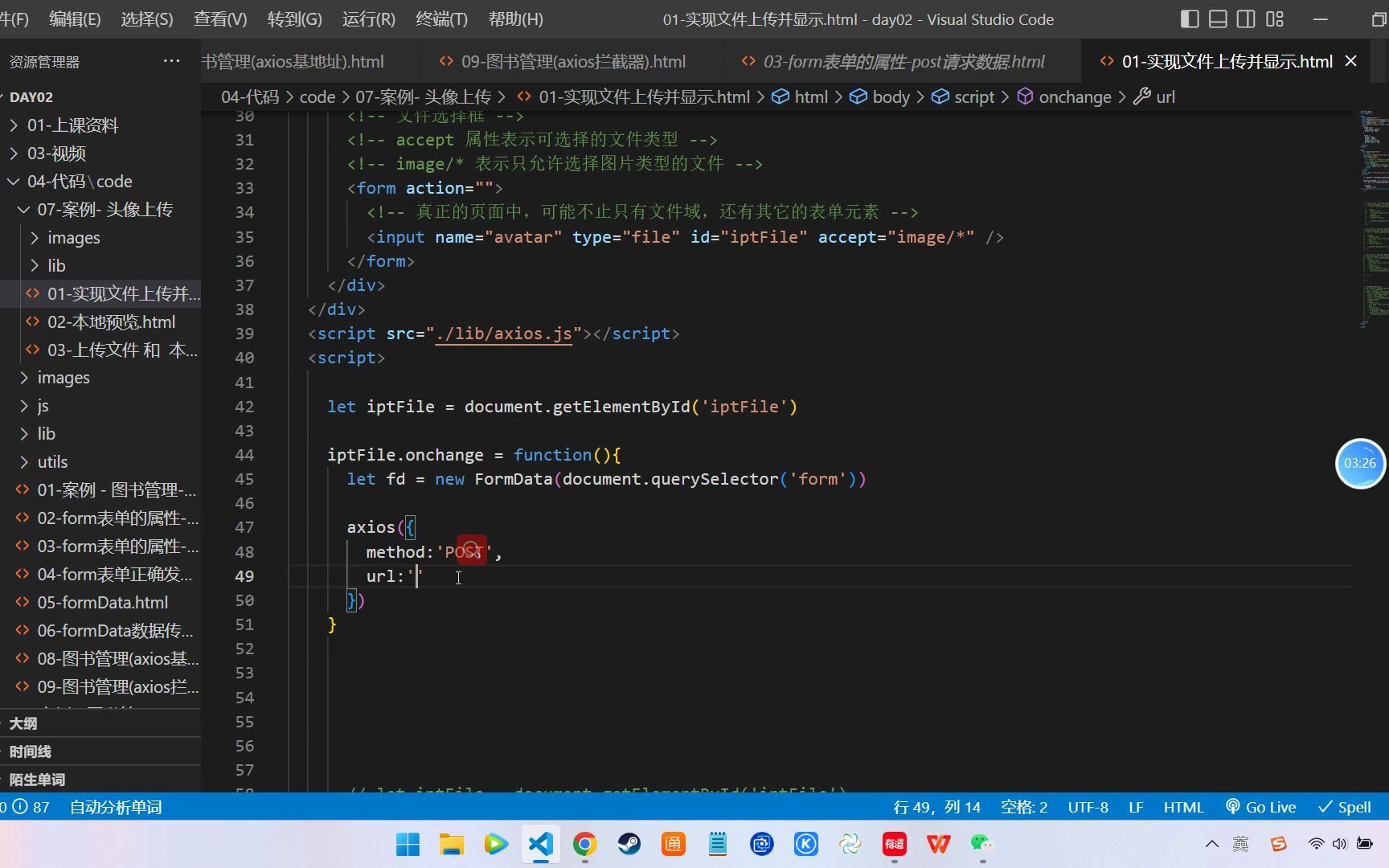
Task: Open customize layout icon
Action: click(1275, 19)
